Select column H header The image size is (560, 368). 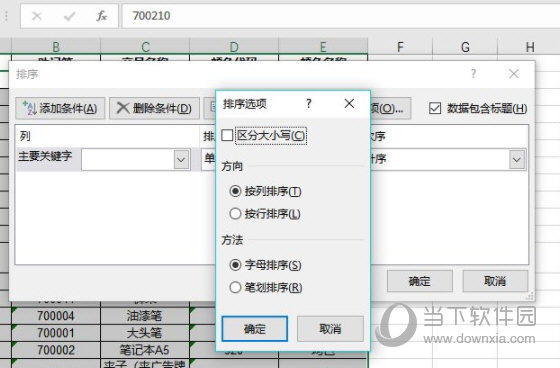(530, 46)
